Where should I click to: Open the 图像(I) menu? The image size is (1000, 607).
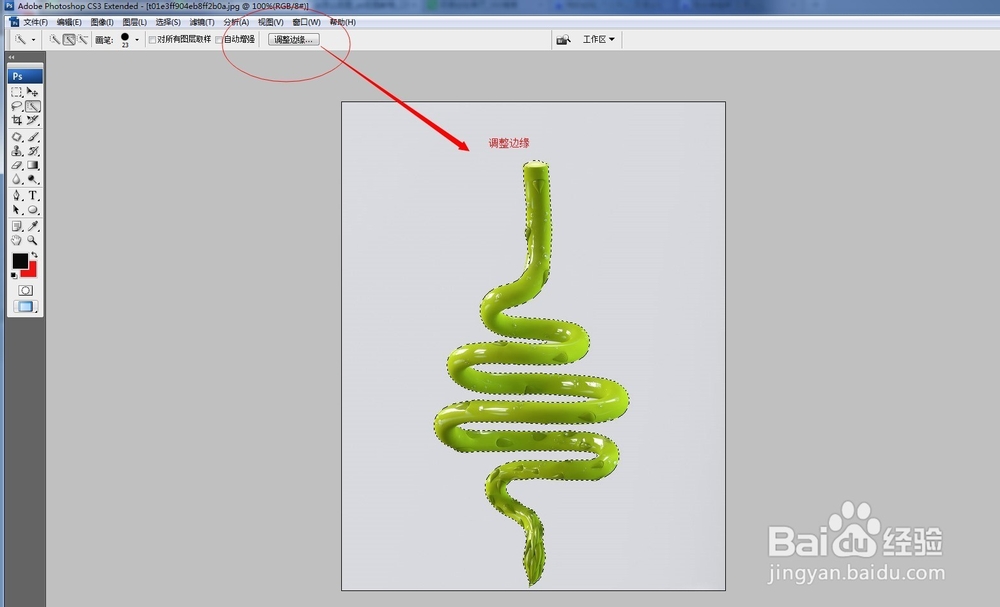click(x=102, y=22)
